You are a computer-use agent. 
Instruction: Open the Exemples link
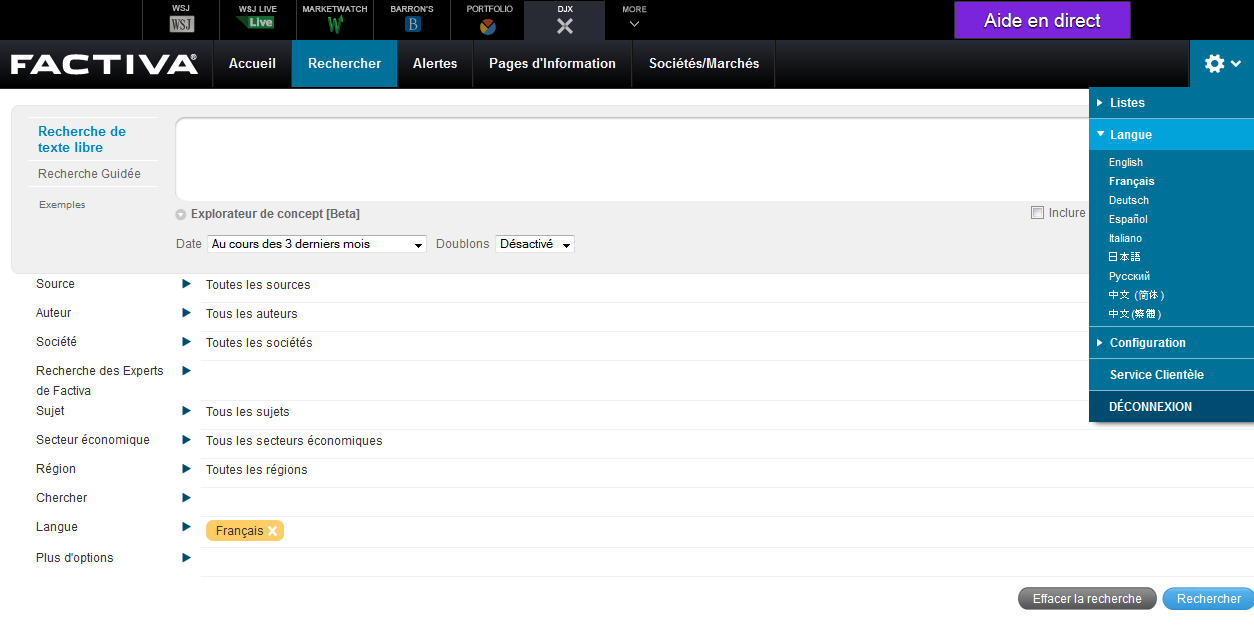coord(62,204)
